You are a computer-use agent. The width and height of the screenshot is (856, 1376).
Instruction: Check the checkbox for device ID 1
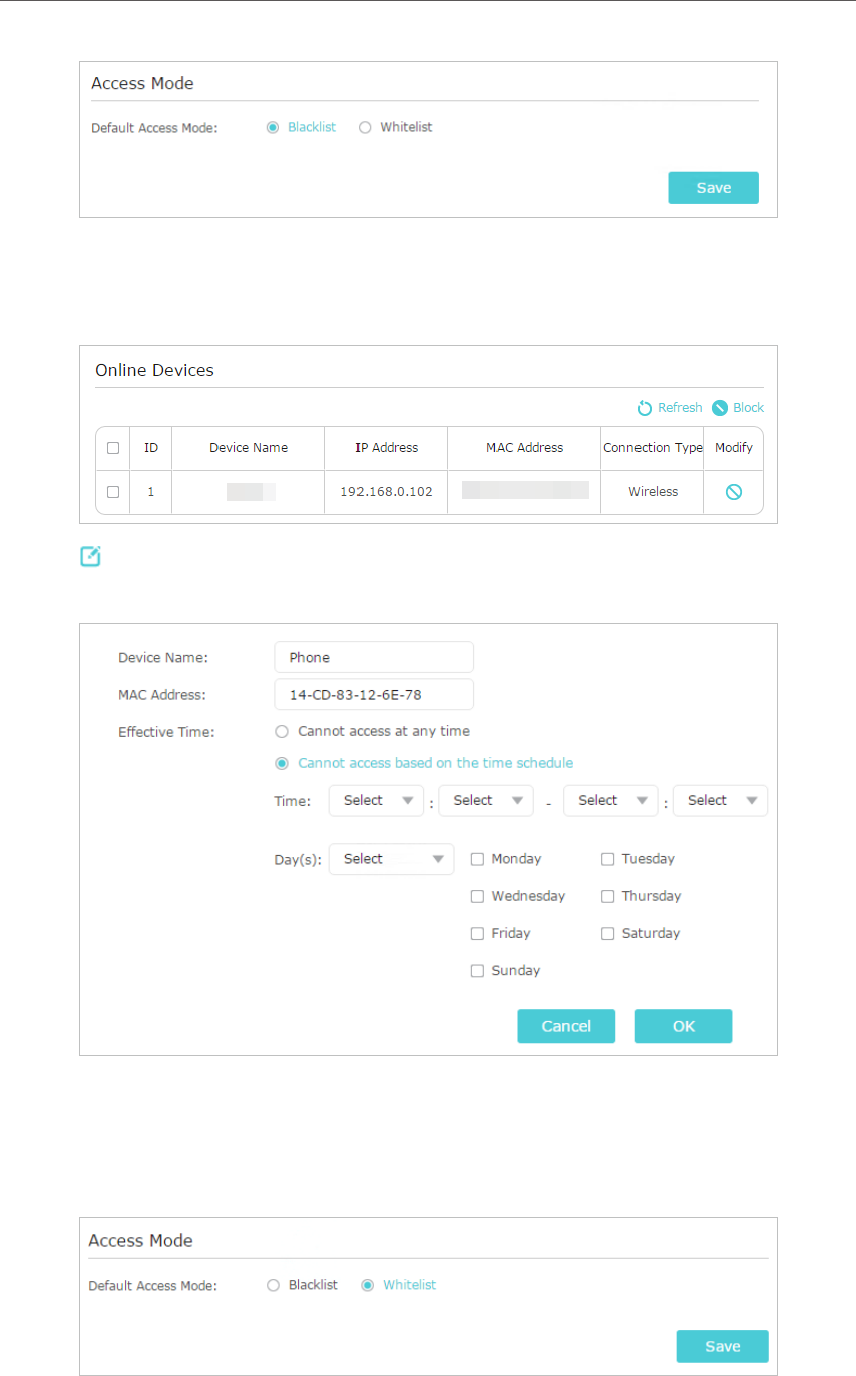tap(113, 492)
